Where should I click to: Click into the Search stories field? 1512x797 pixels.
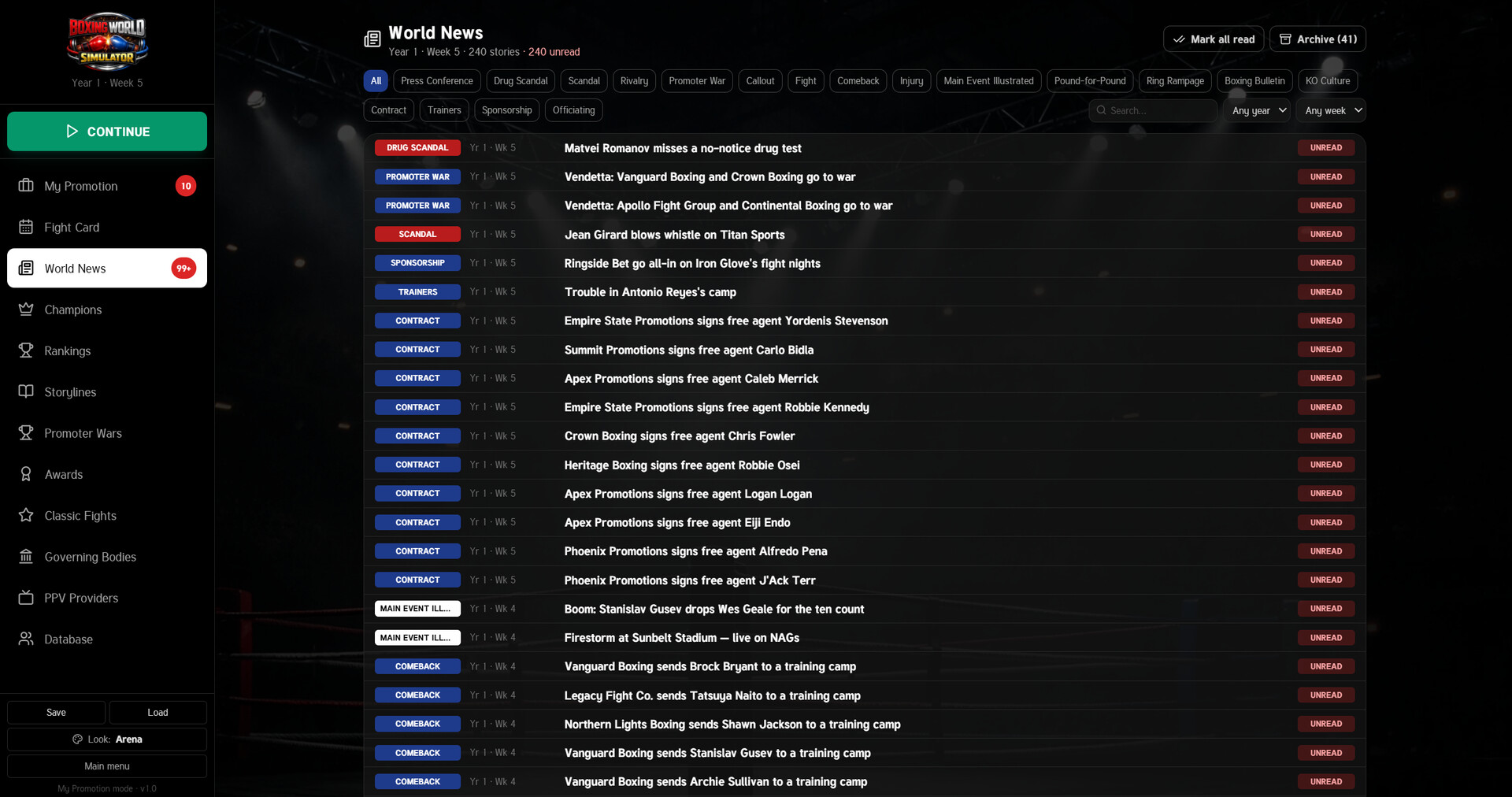point(1153,110)
